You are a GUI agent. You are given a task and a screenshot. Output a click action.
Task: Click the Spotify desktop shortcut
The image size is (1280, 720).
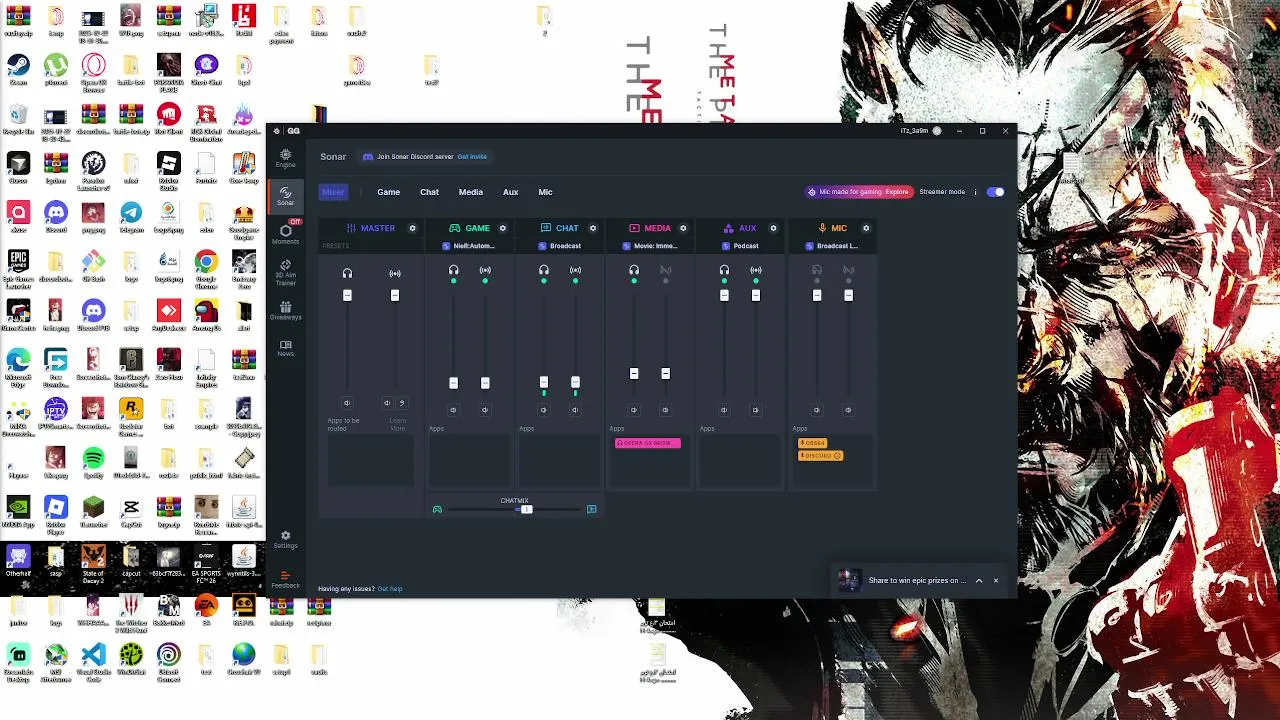pyautogui.click(x=93, y=460)
